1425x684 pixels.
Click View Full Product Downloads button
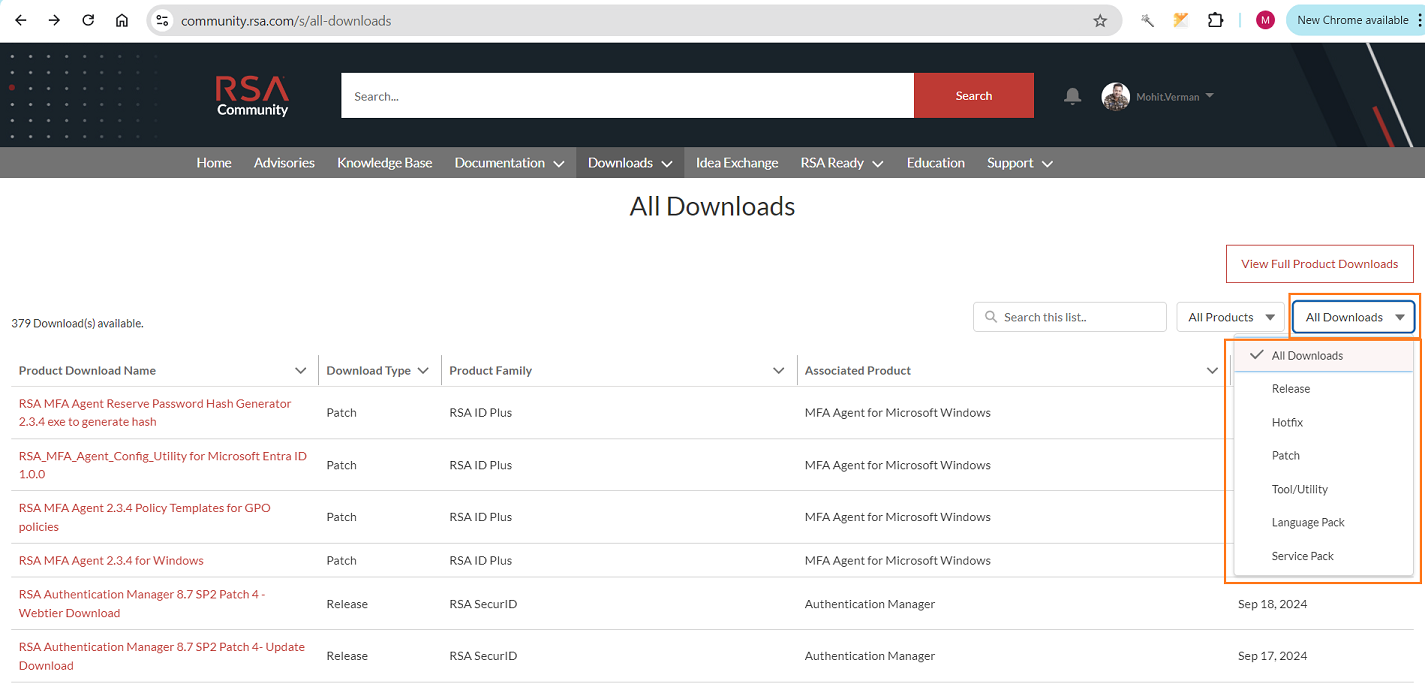(1319, 263)
